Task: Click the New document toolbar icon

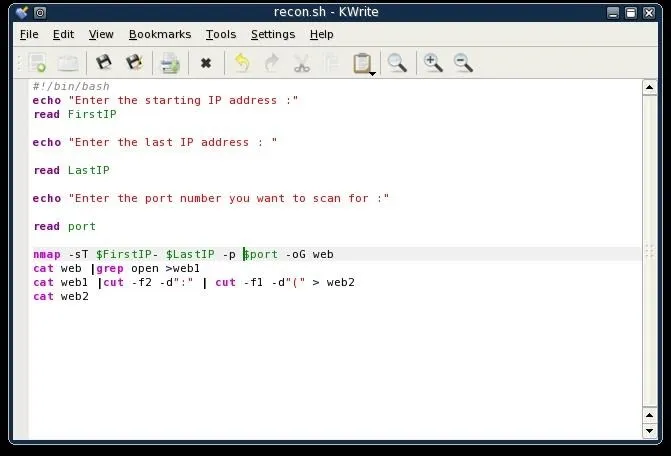Action: point(37,63)
